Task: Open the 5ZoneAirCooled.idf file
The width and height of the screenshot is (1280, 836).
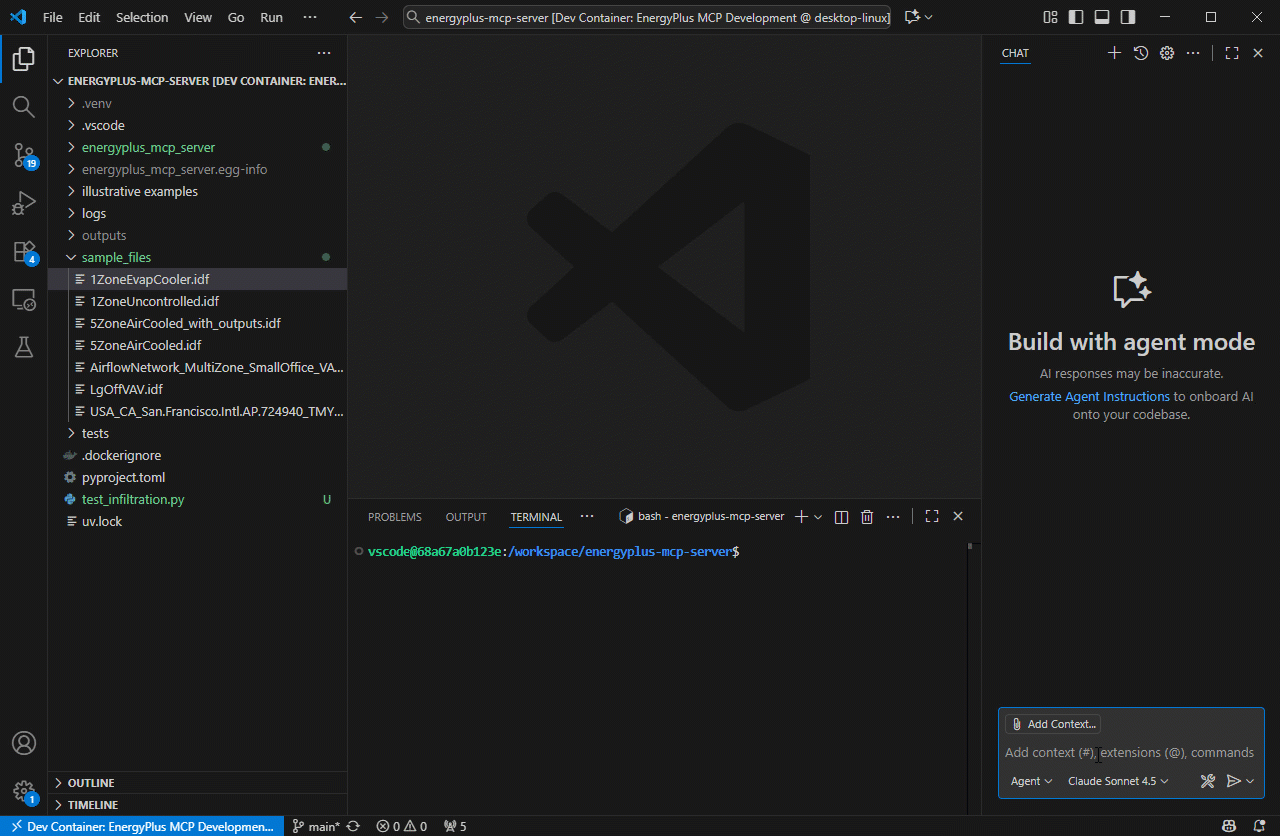Action: point(147,345)
